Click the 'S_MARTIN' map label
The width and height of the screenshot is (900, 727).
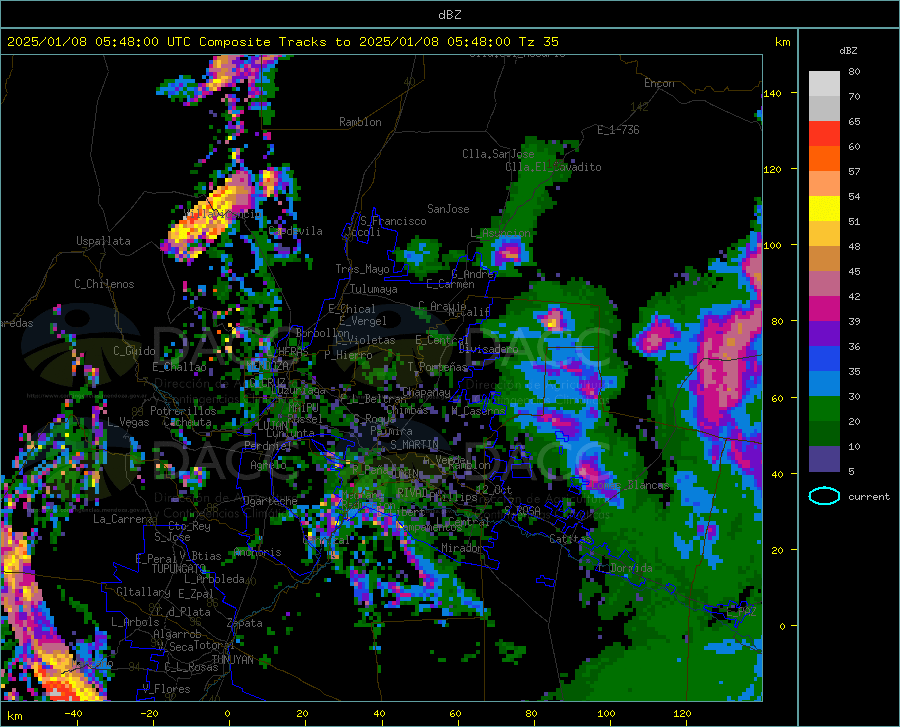point(414,445)
